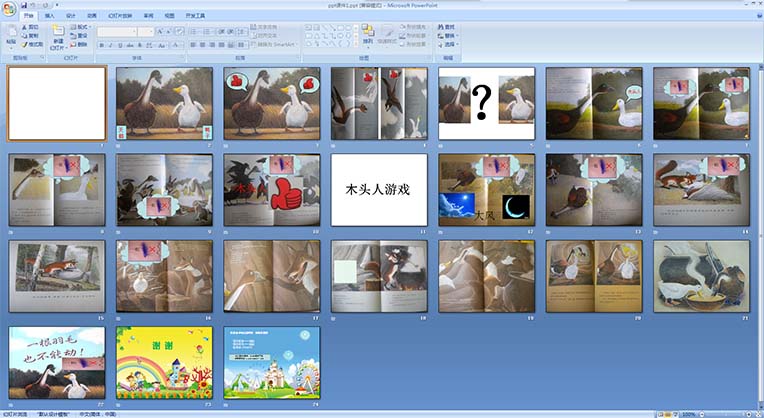Screen dimensions: 764x418
Task: Select the last slide with castle and ferris wheel
Action: click(x=272, y=362)
